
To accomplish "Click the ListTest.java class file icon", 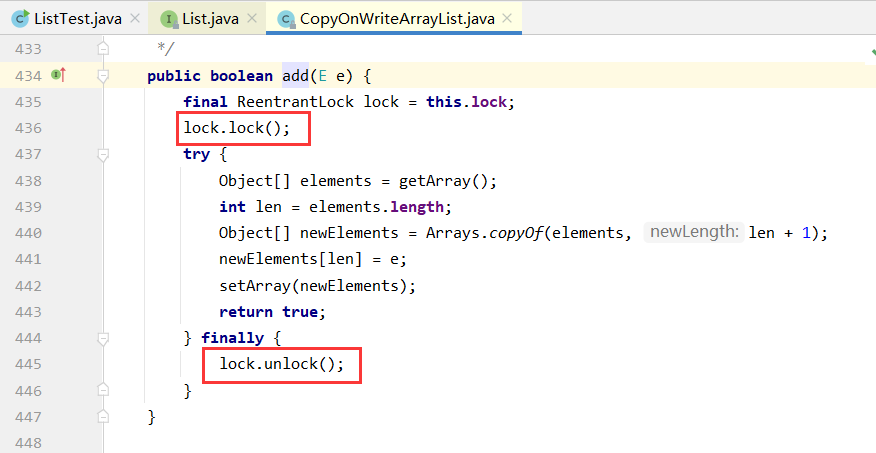I will pos(21,18).
